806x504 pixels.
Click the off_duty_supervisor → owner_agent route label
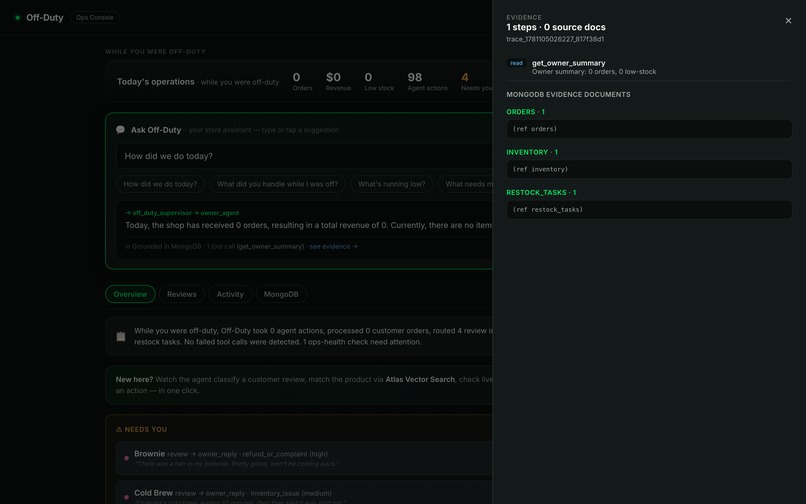pyautogui.click(x=182, y=213)
